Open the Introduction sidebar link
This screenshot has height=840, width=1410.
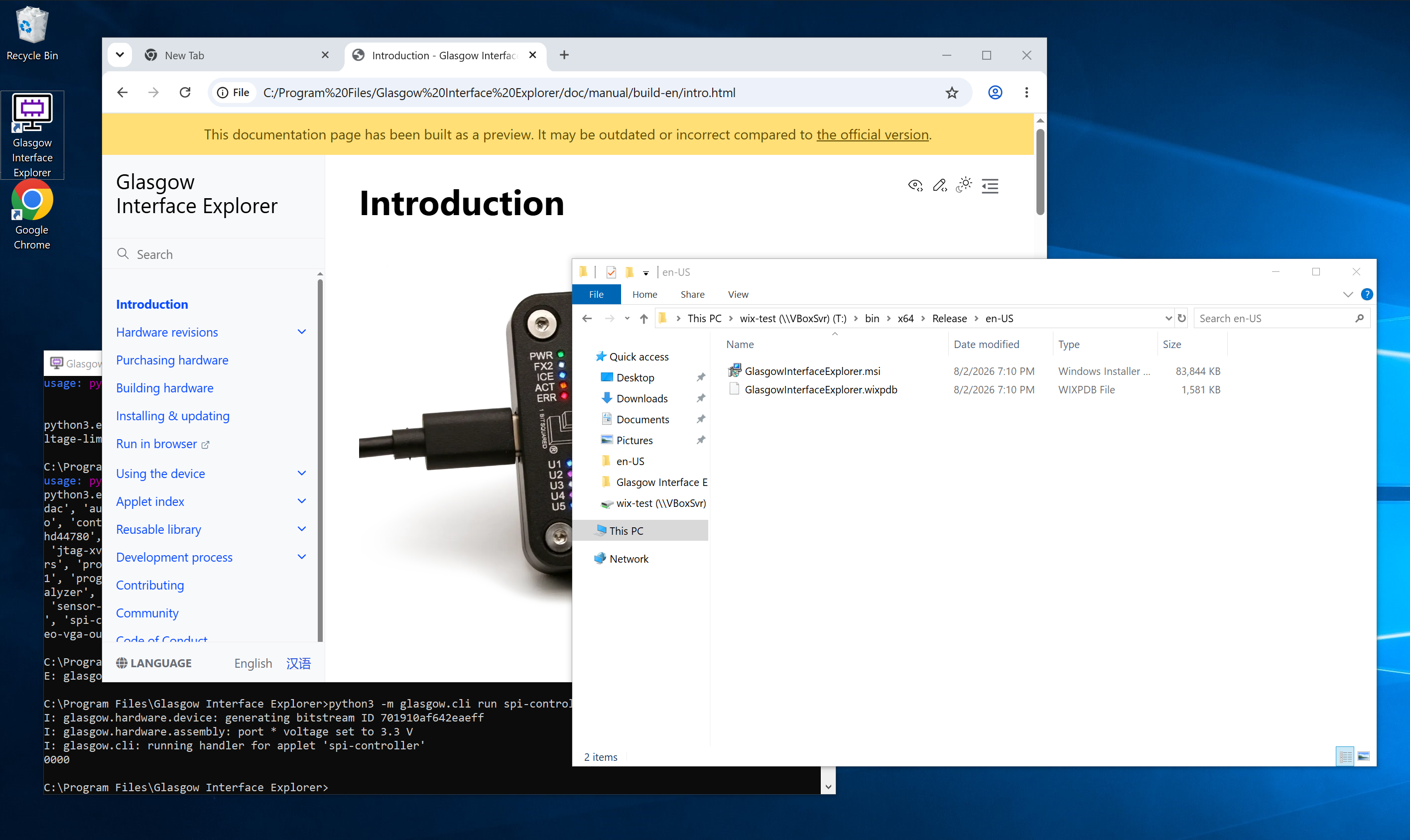[152, 304]
